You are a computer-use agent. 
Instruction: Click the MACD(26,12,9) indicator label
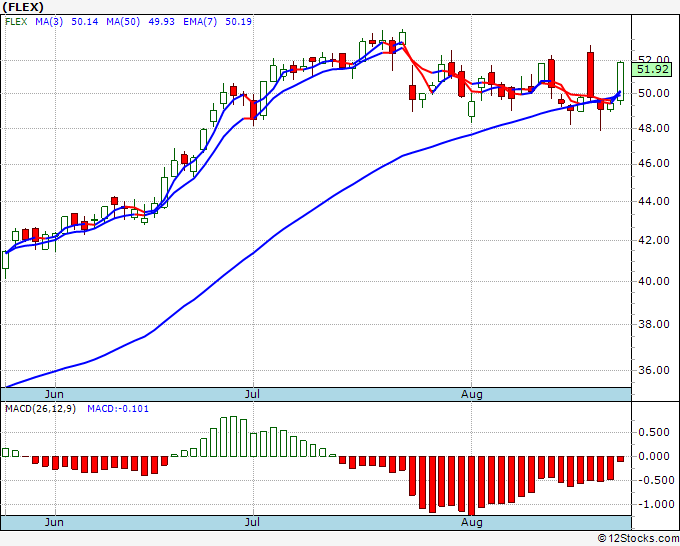click(x=40, y=409)
